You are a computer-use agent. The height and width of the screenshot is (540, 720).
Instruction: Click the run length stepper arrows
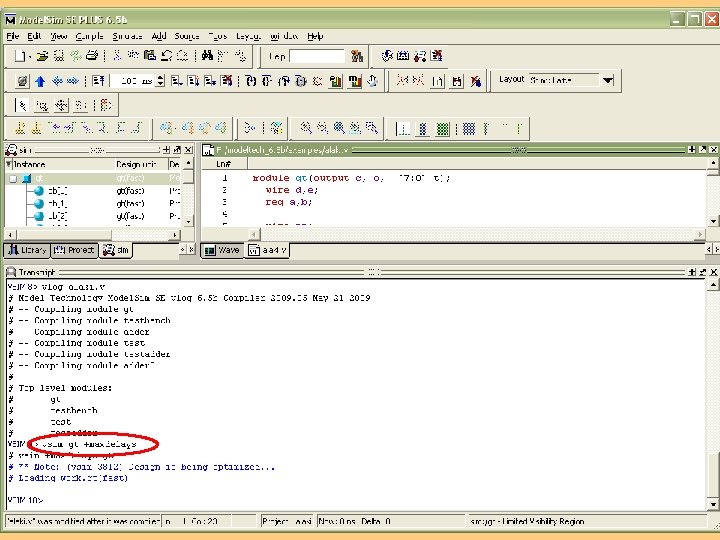(x=160, y=81)
